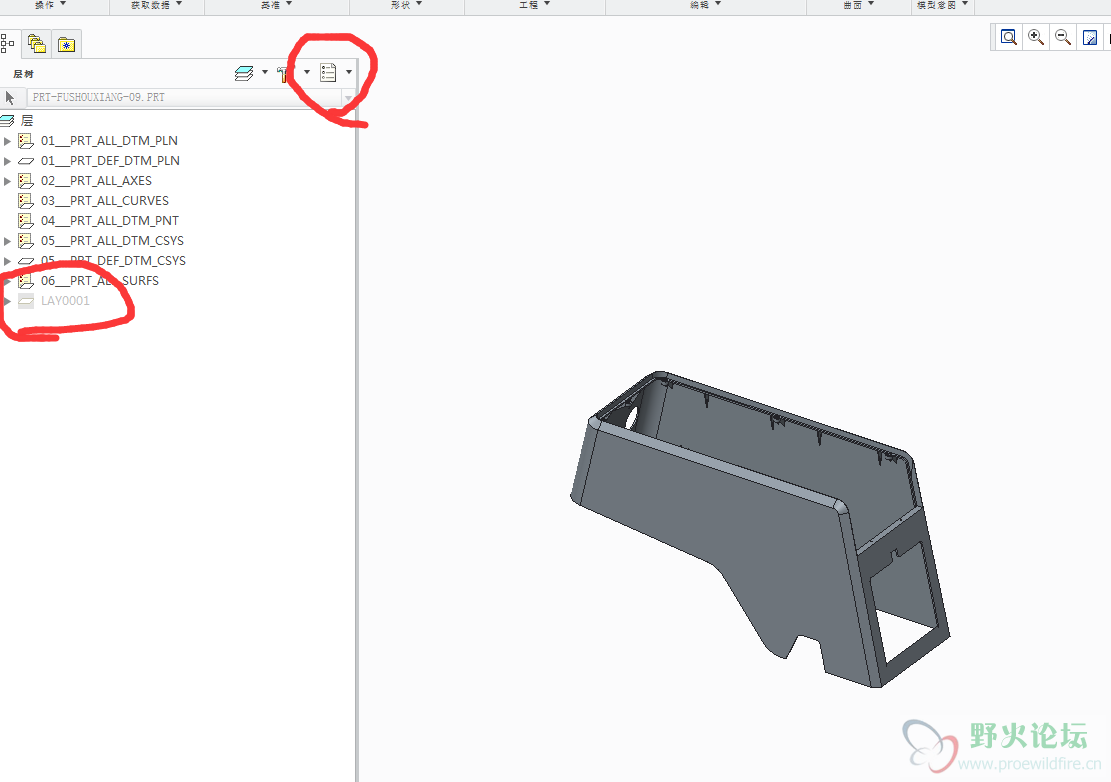Screen dimensions: 1111x782
Task: Expand the 05__PRT_DEF_DTM_CSYS layer
Action: (x=7, y=261)
